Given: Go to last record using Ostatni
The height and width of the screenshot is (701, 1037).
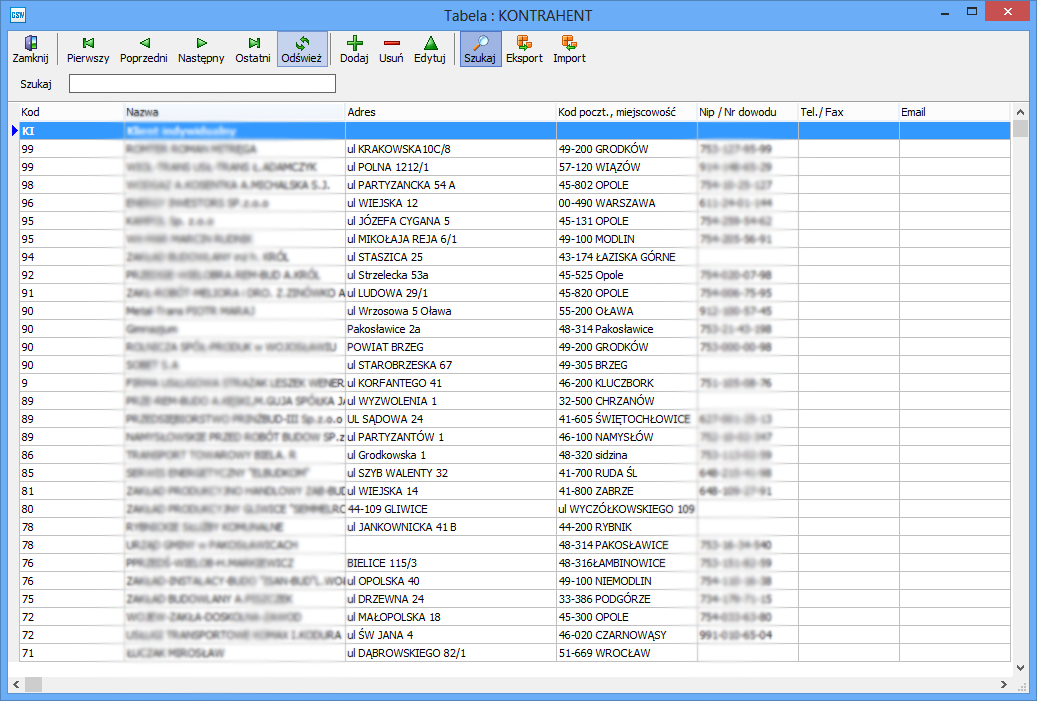Looking at the screenshot, I should pyautogui.click(x=253, y=49).
